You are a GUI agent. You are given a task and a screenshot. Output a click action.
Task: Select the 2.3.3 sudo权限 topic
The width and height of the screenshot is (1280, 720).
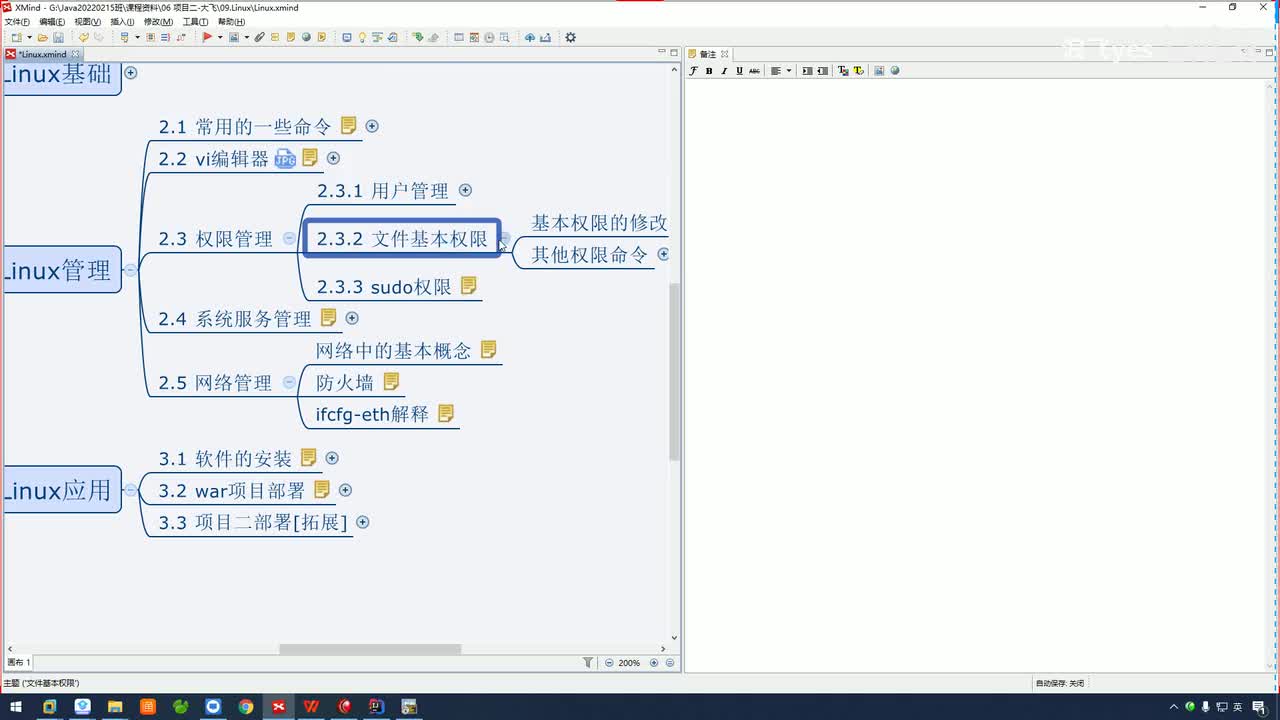click(384, 287)
